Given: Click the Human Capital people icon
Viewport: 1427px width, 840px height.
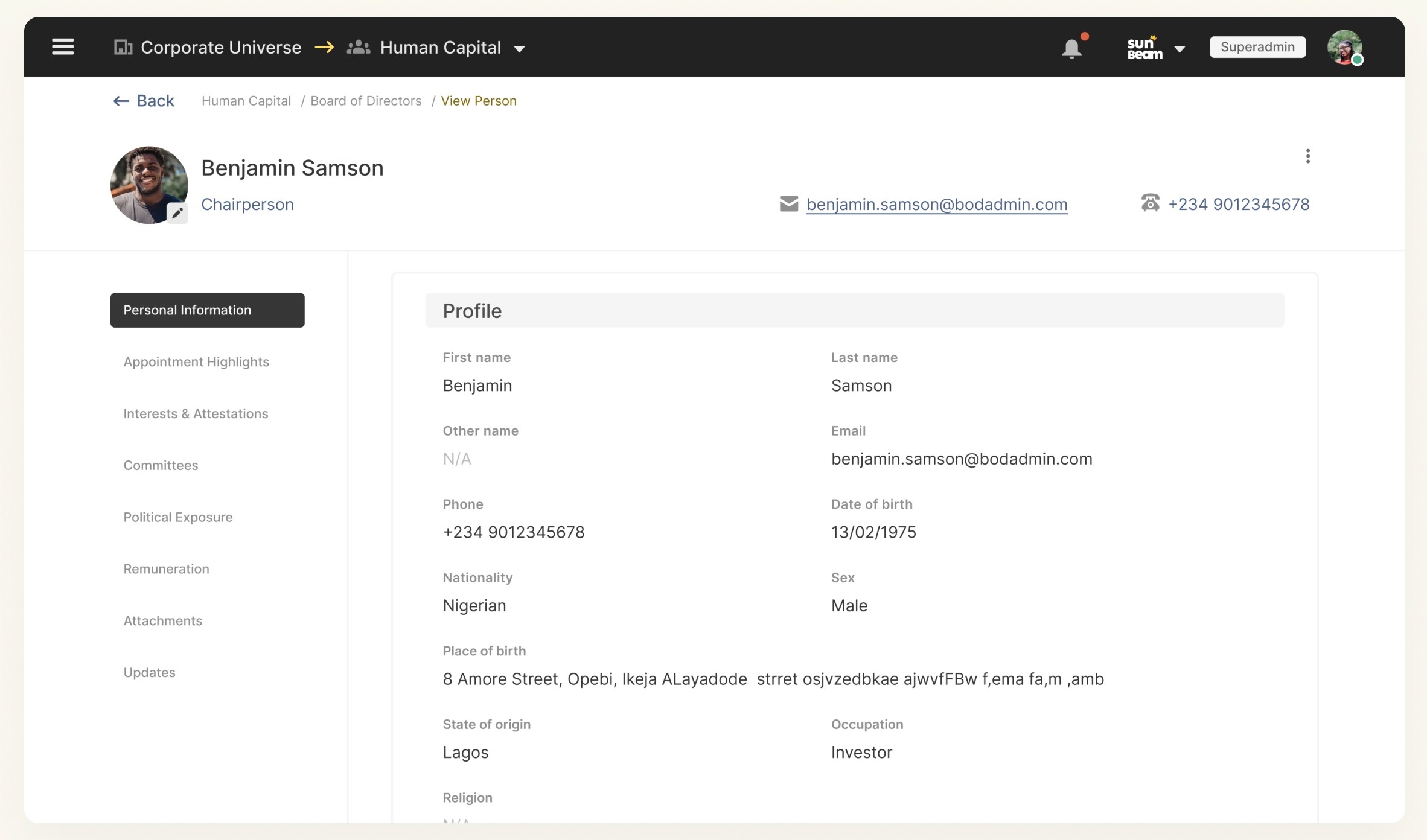Looking at the screenshot, I should click(x=359, y=47).
